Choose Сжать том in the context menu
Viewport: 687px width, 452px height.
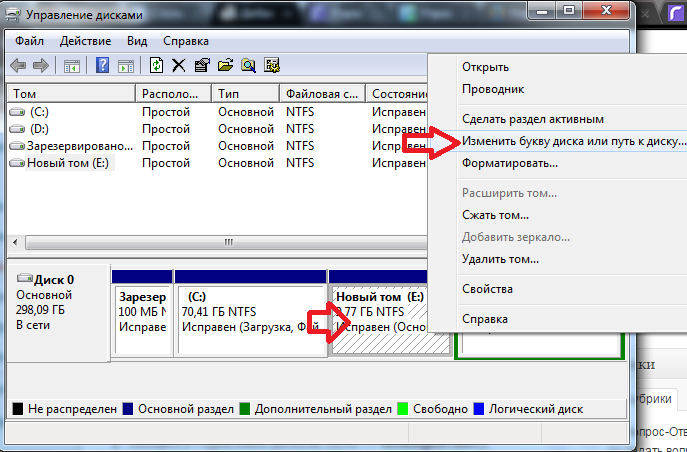click(495, 214)
